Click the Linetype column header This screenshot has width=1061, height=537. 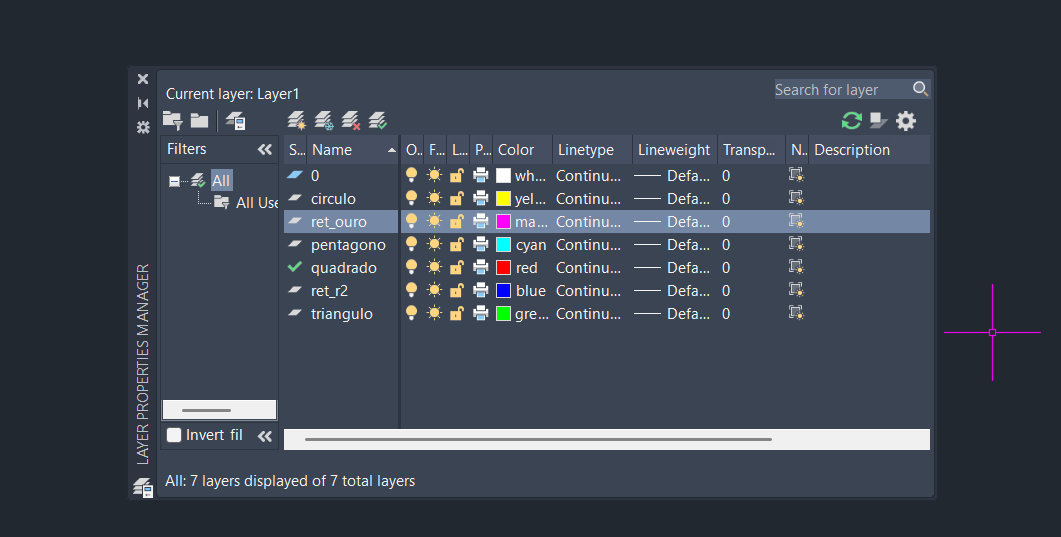[x=587, y=150]
